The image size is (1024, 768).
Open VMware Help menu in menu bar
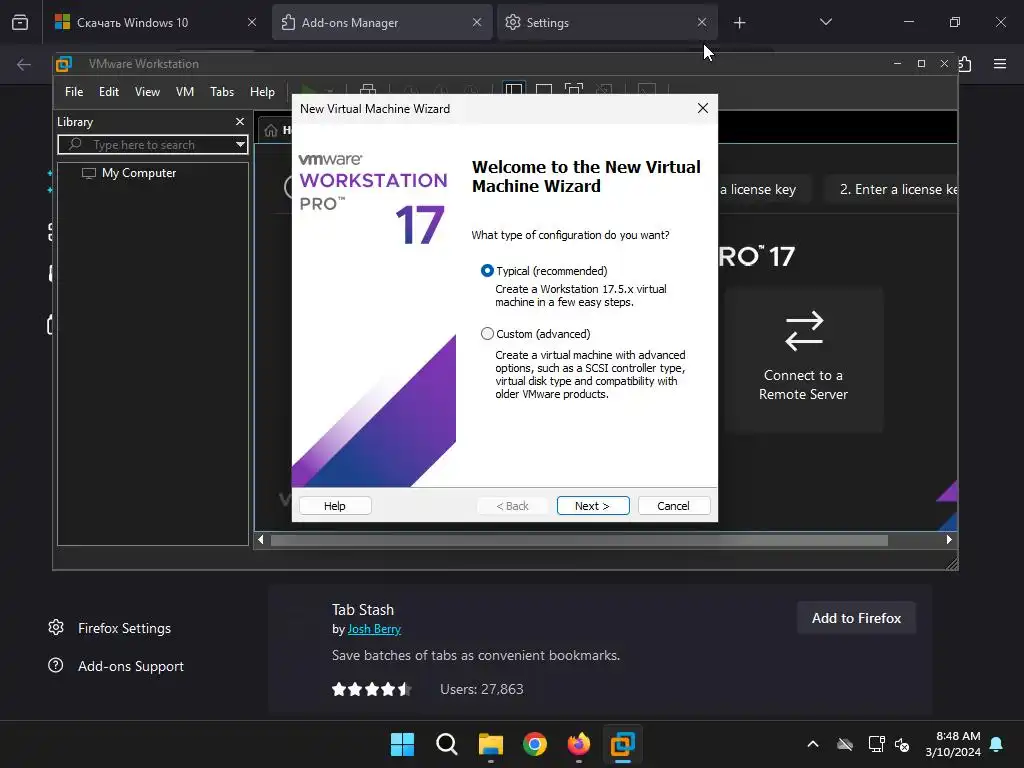click(262, 92)
